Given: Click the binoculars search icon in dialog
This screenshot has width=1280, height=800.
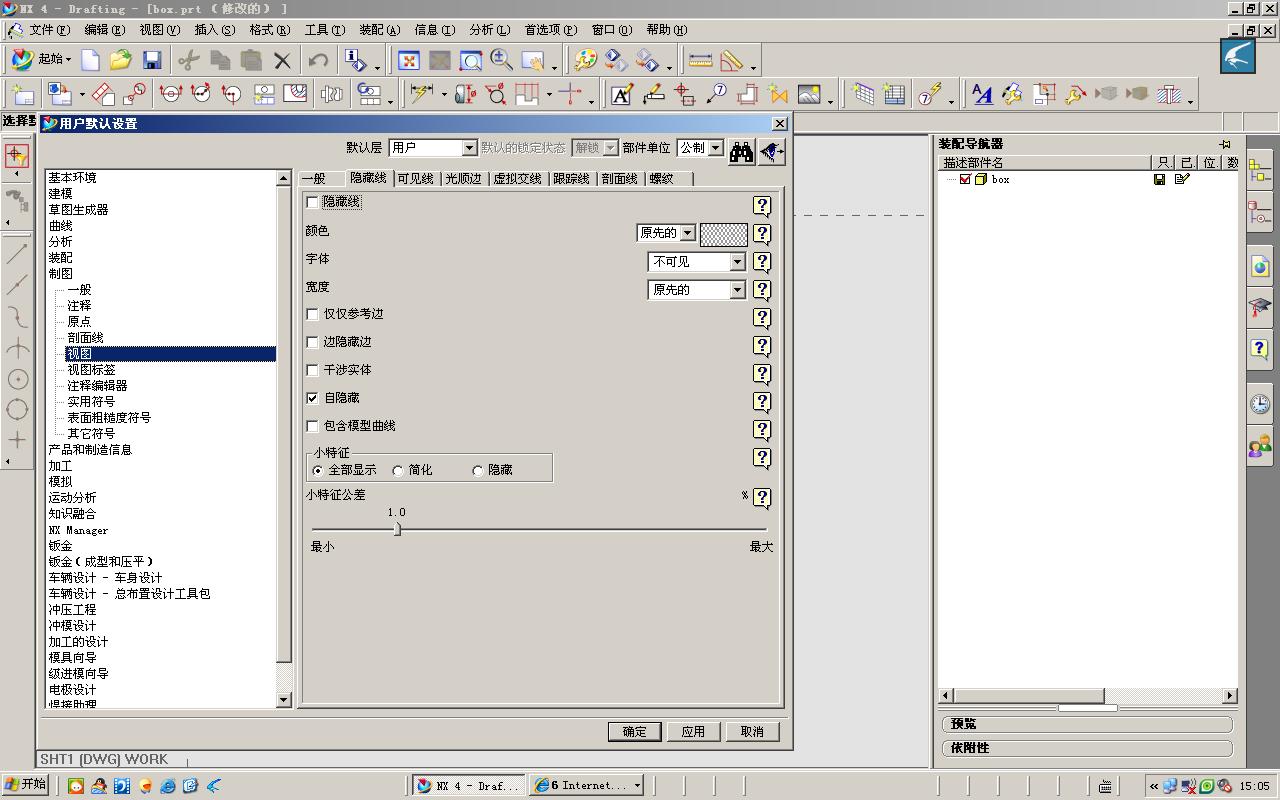Looking at the screenshot, I should 741,151.
